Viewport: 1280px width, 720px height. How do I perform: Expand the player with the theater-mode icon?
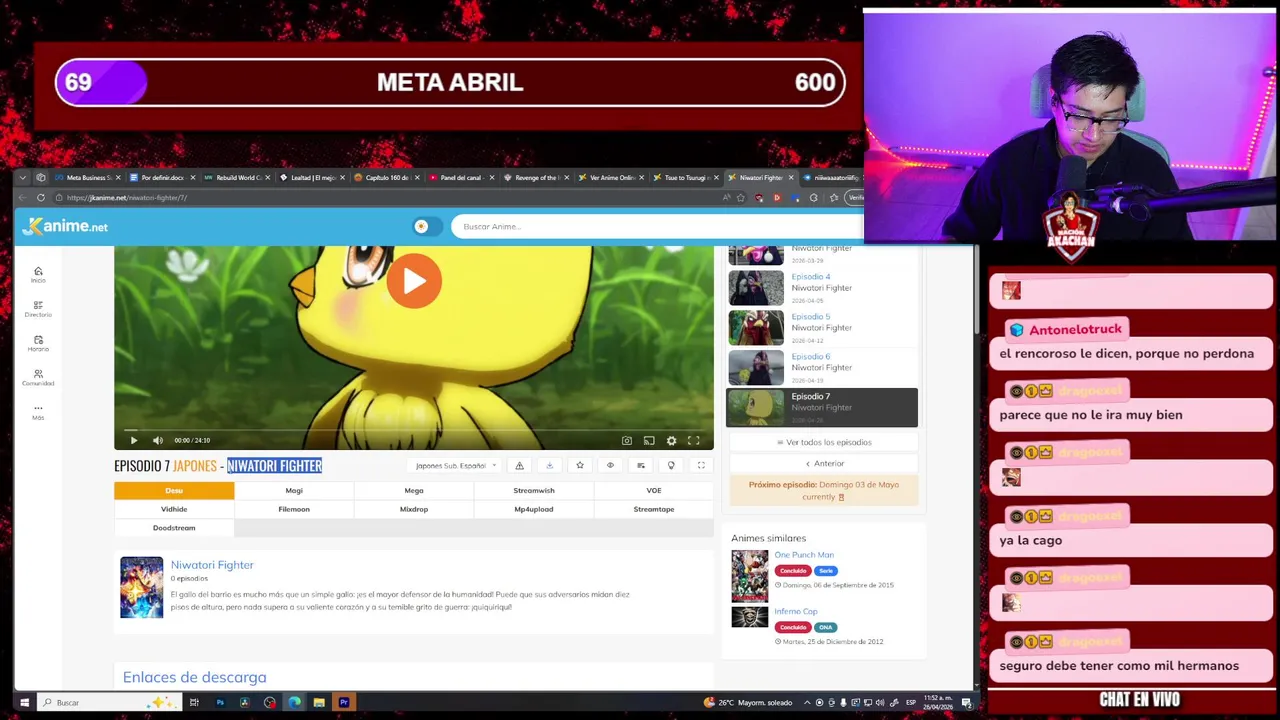pos(701,465)
